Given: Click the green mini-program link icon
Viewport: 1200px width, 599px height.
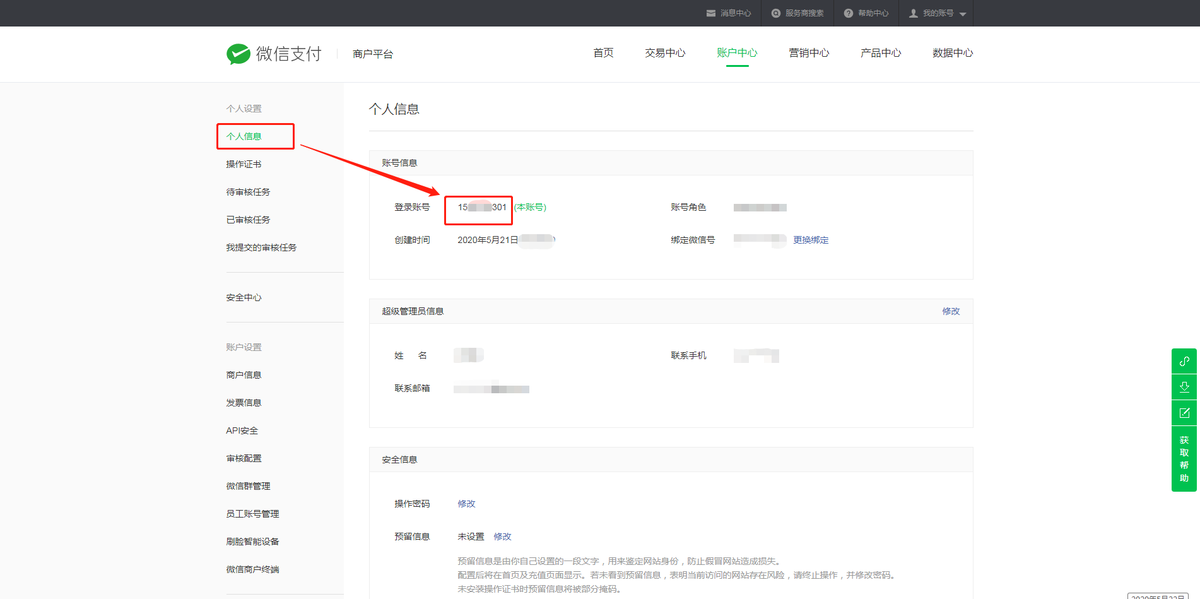Looking at the screenshot, I should tap(1184, 361).
